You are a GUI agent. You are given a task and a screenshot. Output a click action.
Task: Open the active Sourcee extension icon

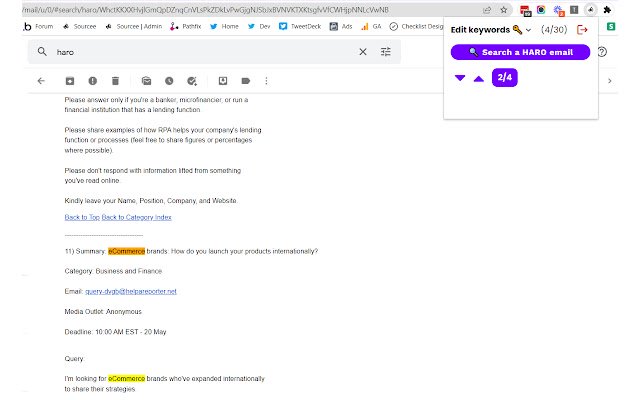point(591,10)
